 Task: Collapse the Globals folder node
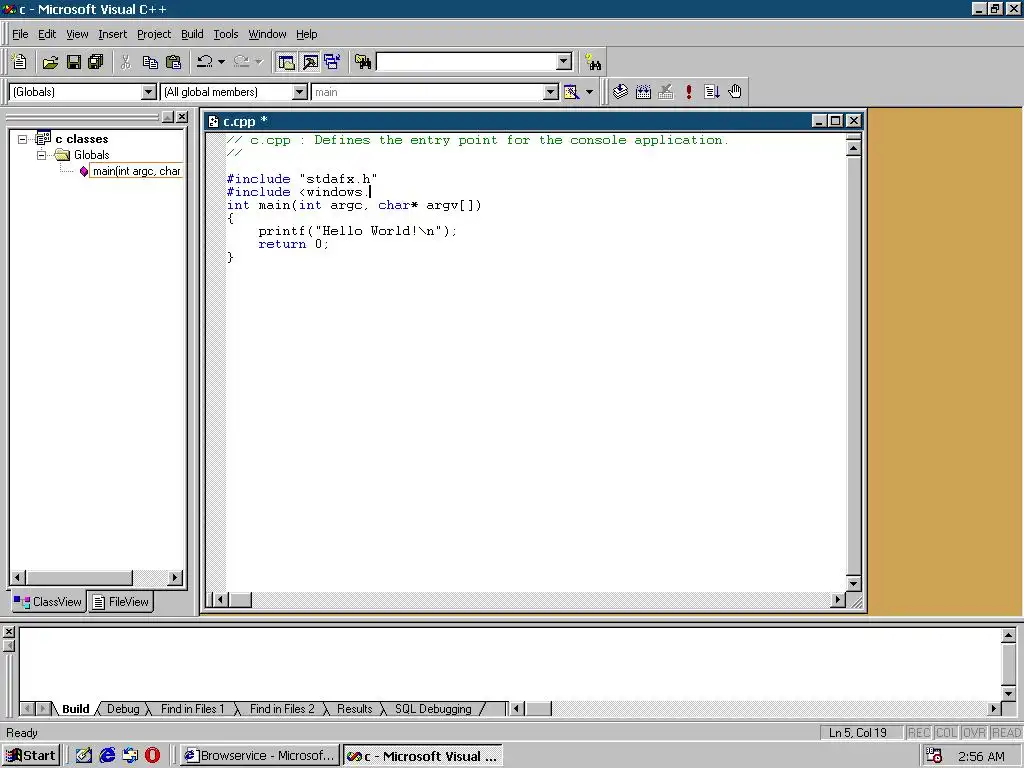(x=42, y=155)
